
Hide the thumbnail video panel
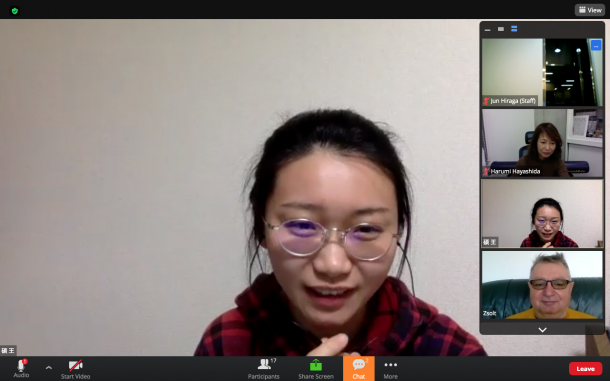pos(487,29)
